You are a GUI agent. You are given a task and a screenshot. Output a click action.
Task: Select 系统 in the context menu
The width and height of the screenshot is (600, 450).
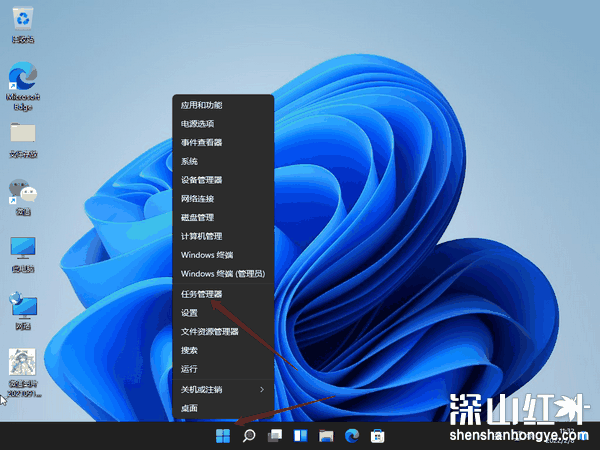223,161
